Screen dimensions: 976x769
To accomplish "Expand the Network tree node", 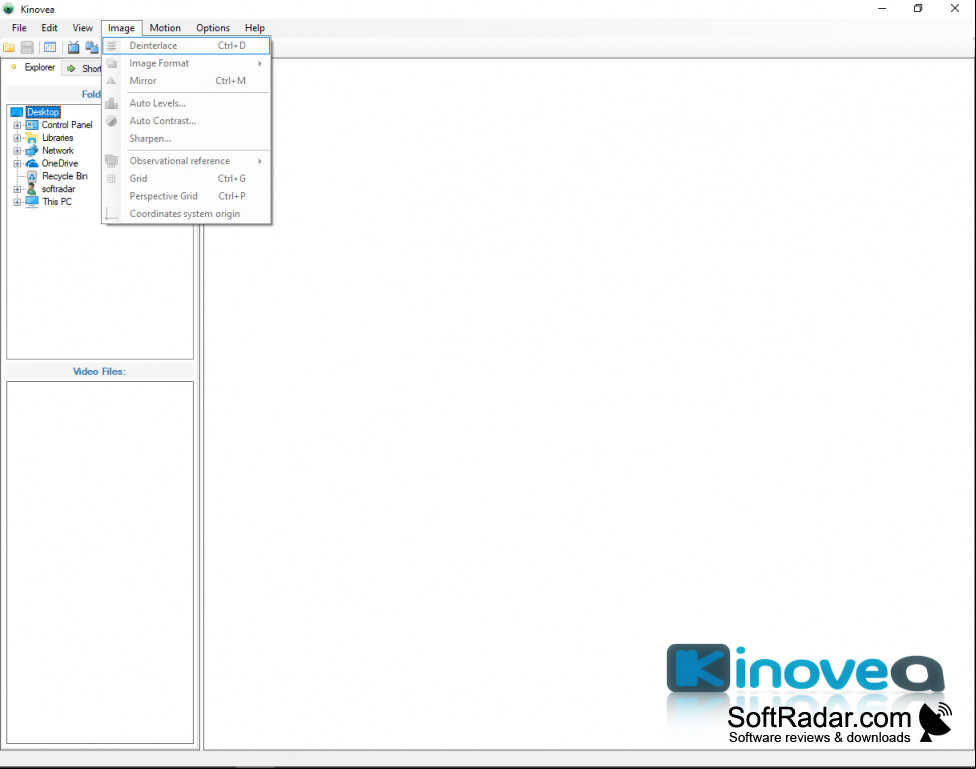I will (17, 151).
